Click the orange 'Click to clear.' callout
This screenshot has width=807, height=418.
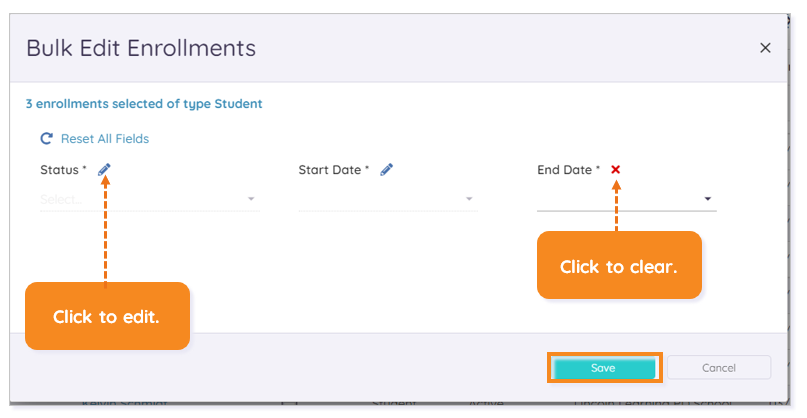tap(619, 265)
